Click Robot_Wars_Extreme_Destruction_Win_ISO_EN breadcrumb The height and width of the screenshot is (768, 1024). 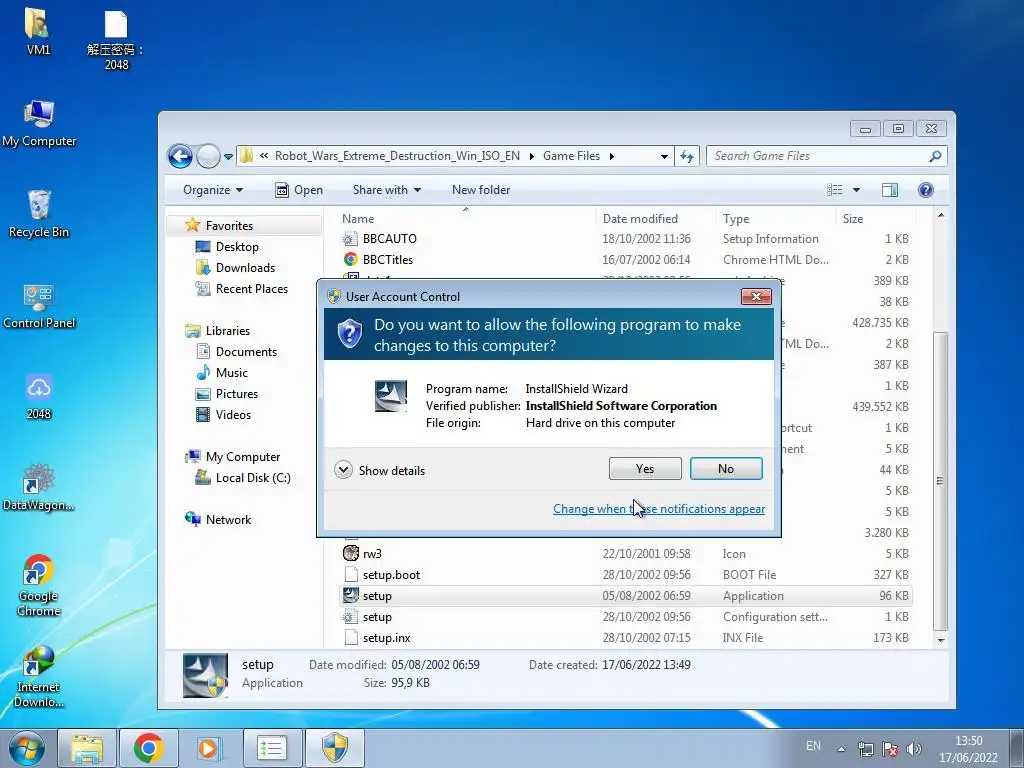click(x=397, y=156)
